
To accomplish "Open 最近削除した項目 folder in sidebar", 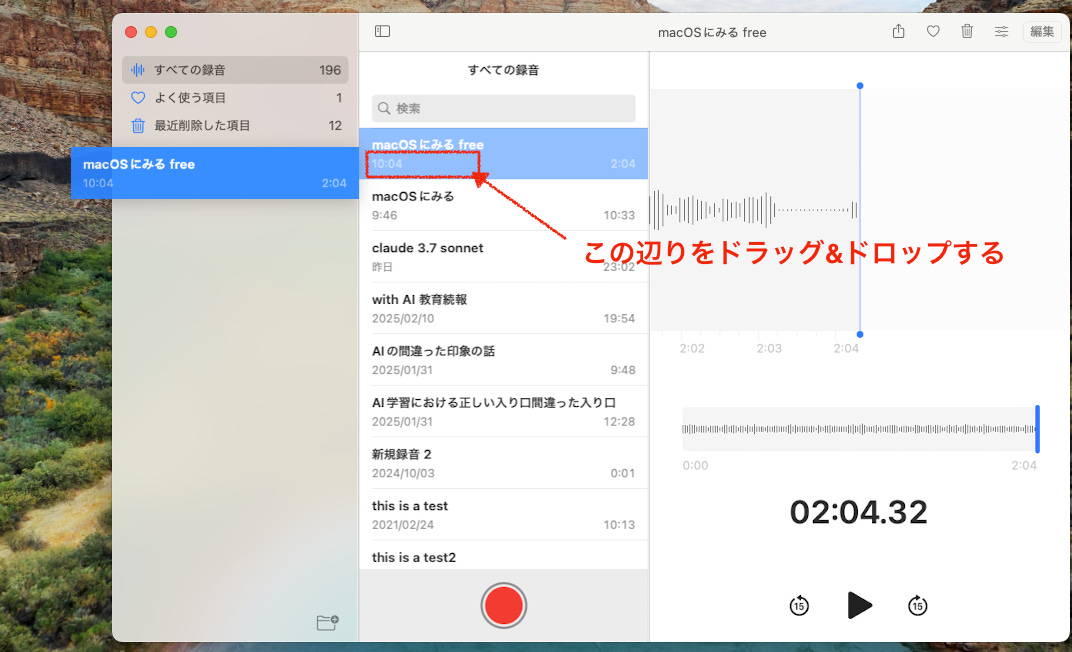I will point(235,126).
